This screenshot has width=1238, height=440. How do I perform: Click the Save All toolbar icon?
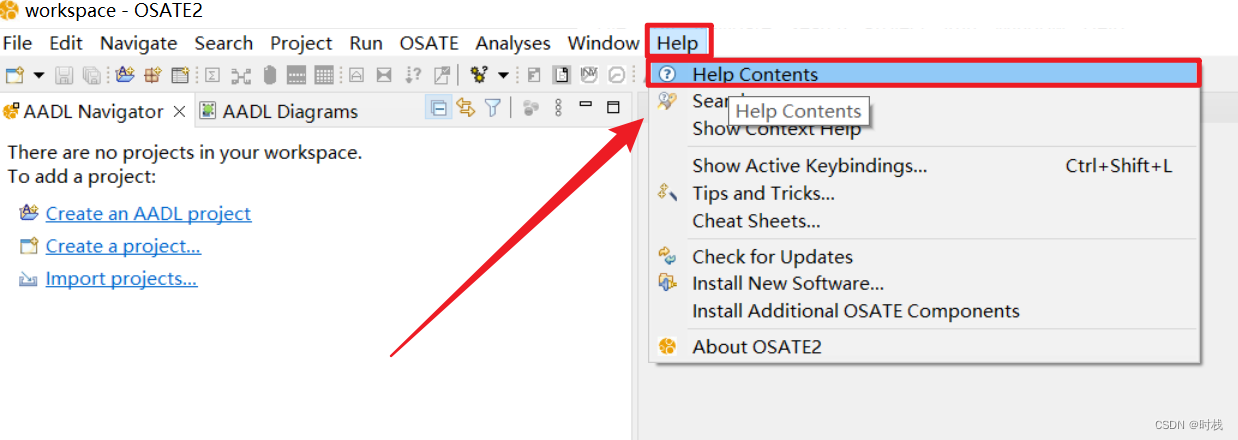coord(91,75)
